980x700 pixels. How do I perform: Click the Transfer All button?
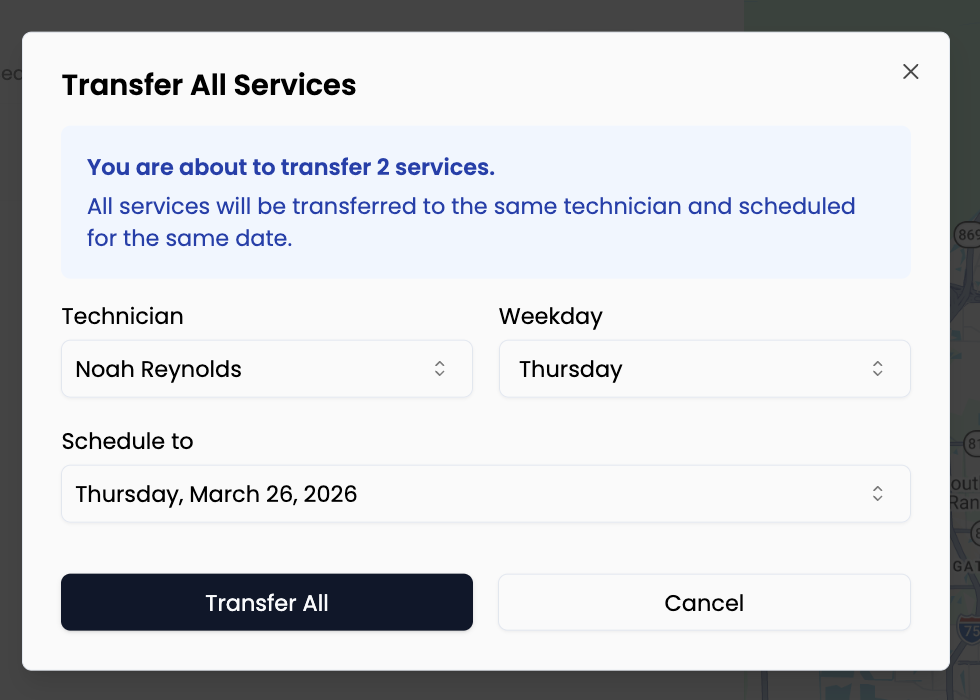(267, 602)
